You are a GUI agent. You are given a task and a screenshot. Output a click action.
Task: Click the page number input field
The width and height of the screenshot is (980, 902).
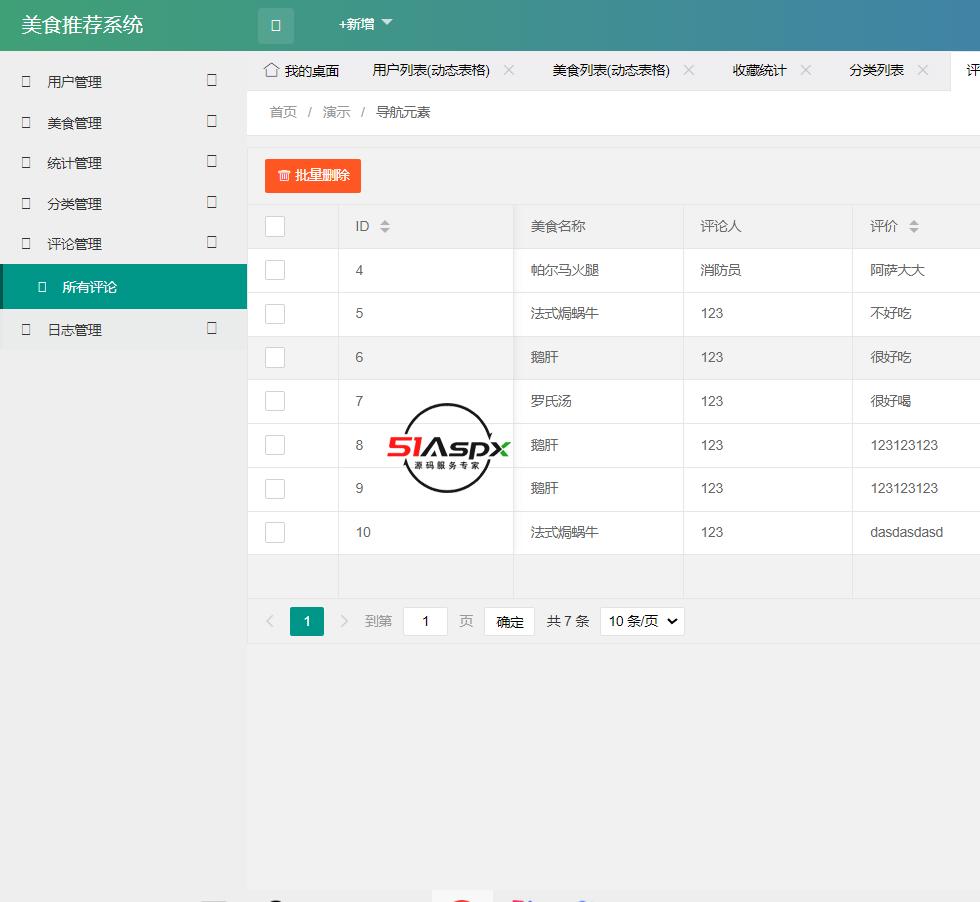[424, 621]
